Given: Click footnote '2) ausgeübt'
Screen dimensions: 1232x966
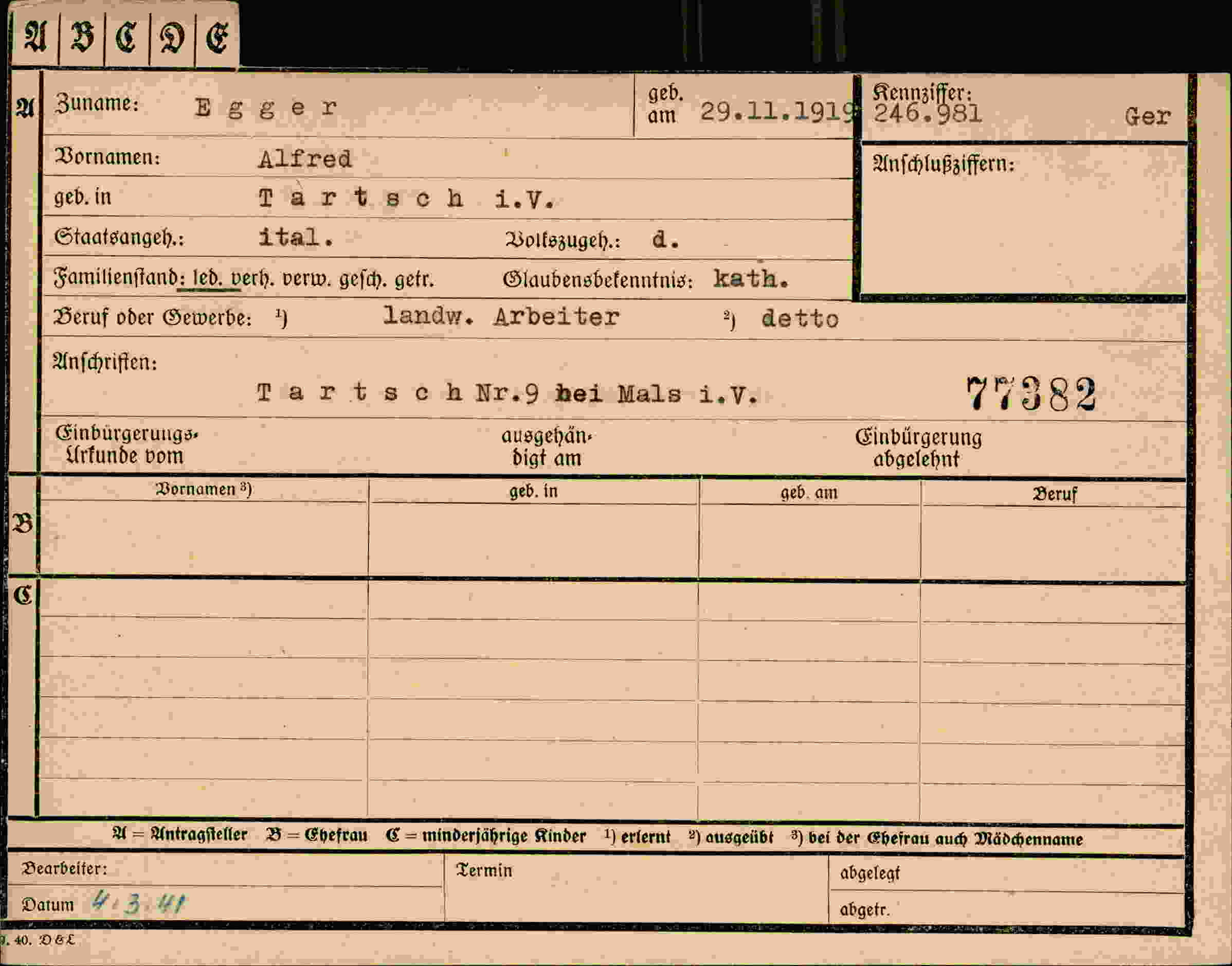Looking at the screenshot, I should [730, 837].
